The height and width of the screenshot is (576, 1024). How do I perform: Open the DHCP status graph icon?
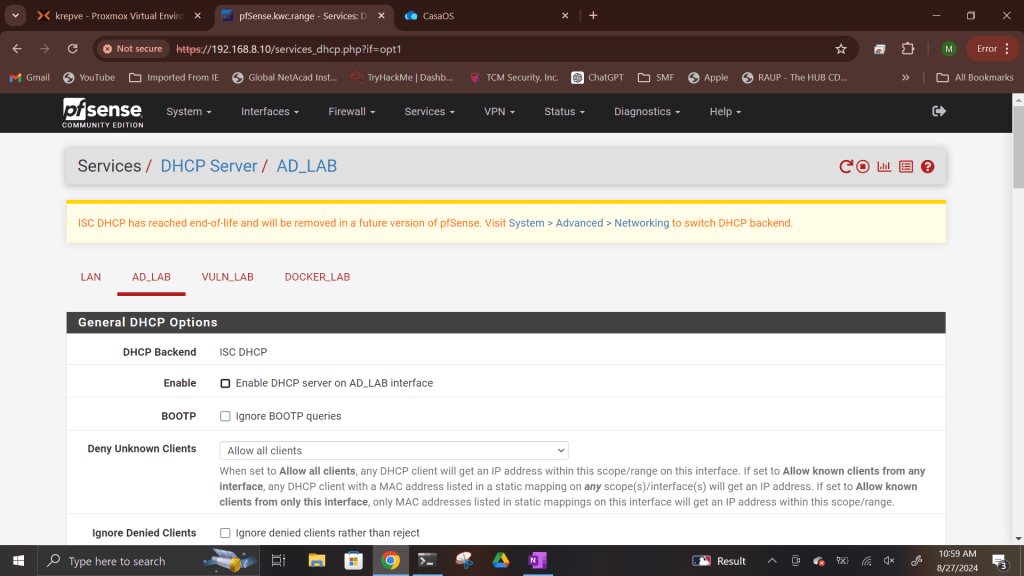pyautogui.click(x=884, y=167)
